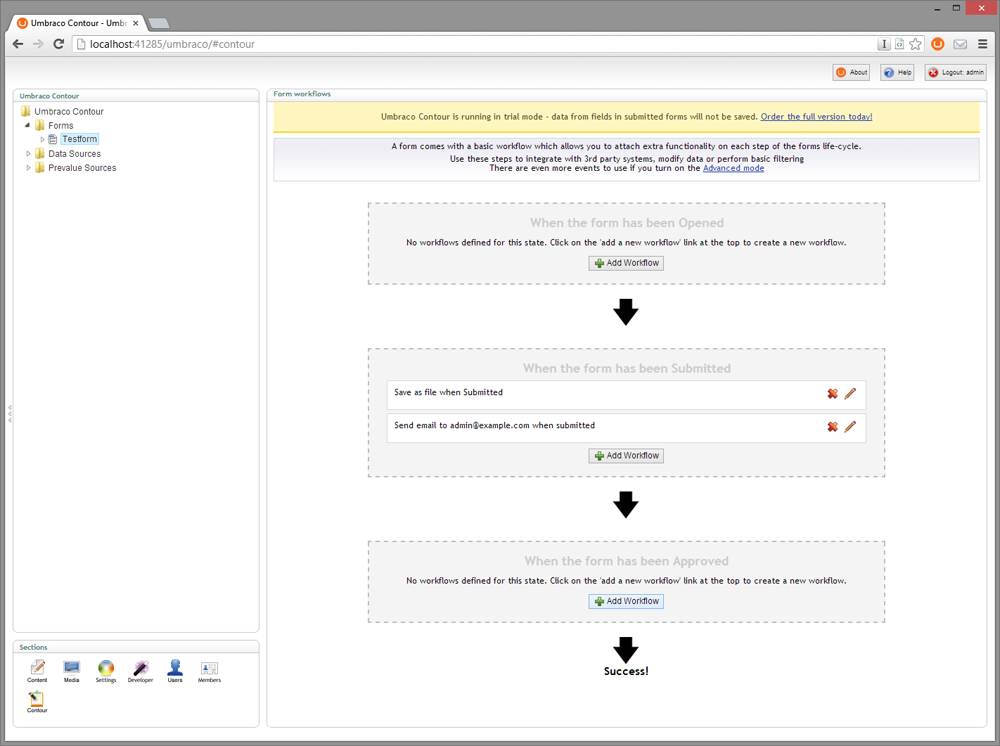Open the Users section icon
This screenshot has height=746, width=1000.
175,671
